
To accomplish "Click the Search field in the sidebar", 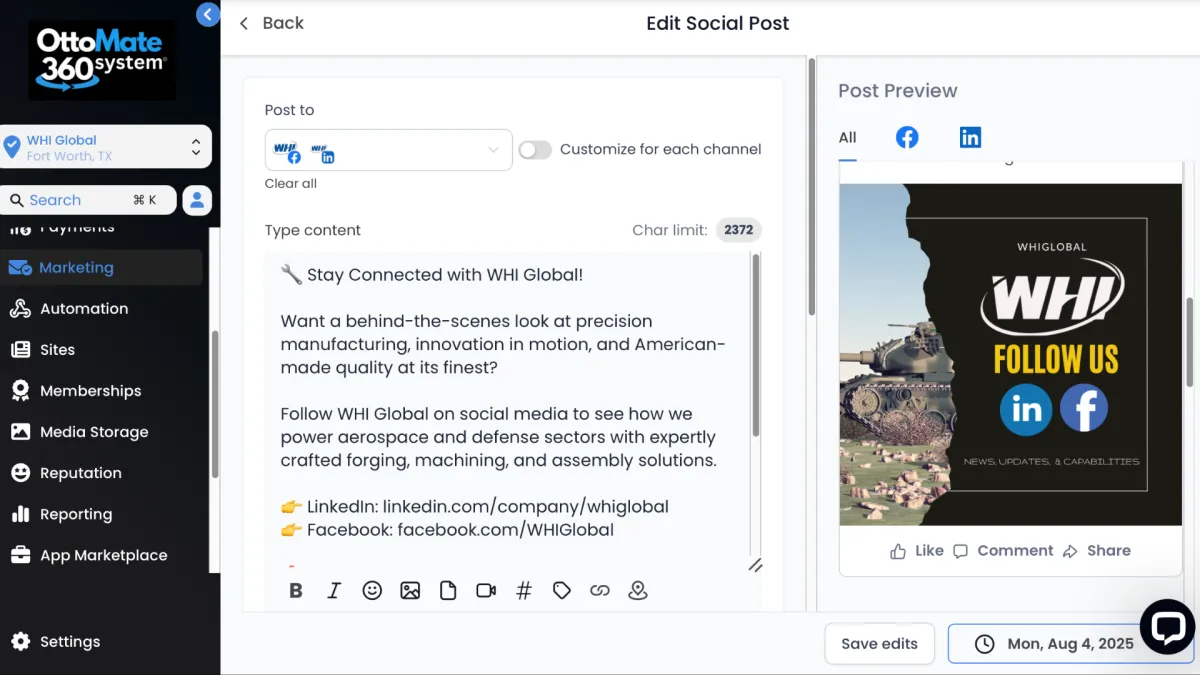I will [x=88, y=200].
